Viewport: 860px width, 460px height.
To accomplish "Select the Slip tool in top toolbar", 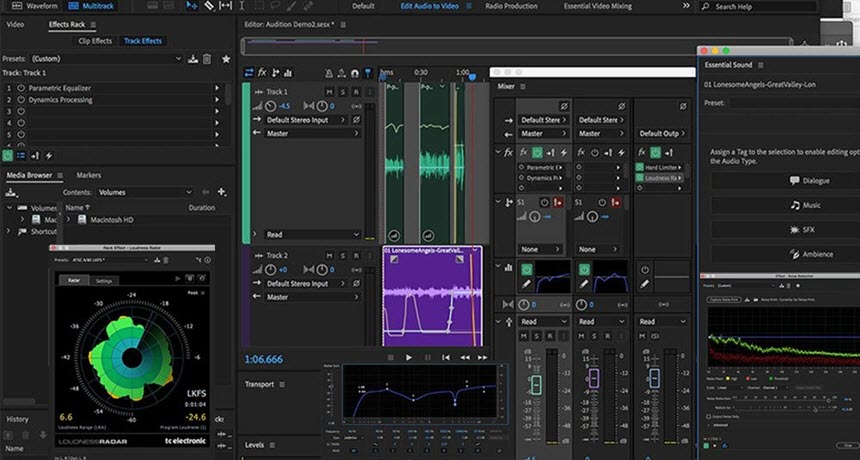I will pos(225,5).
